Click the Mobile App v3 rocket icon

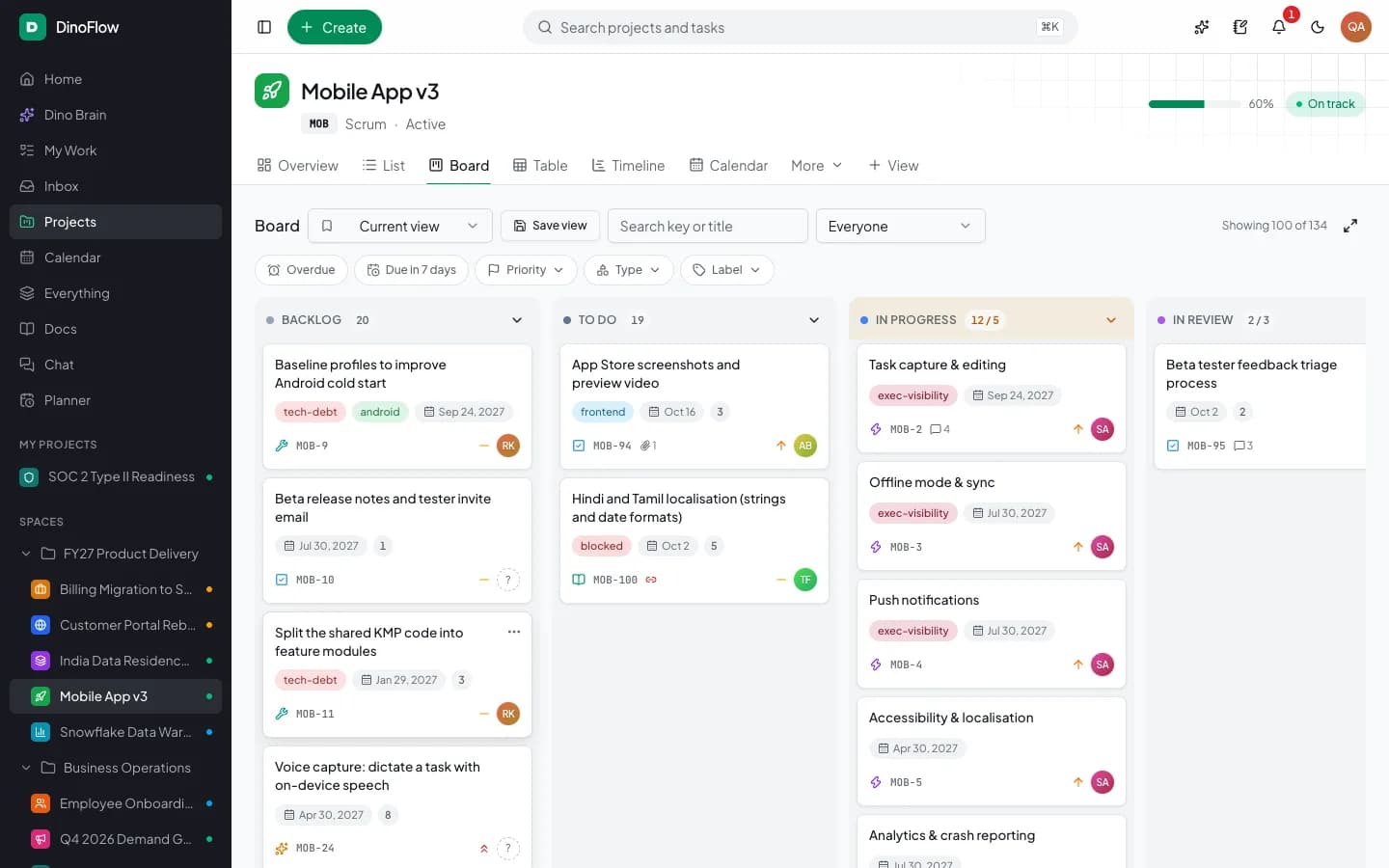pyautogui.click(x=272, y=91)
